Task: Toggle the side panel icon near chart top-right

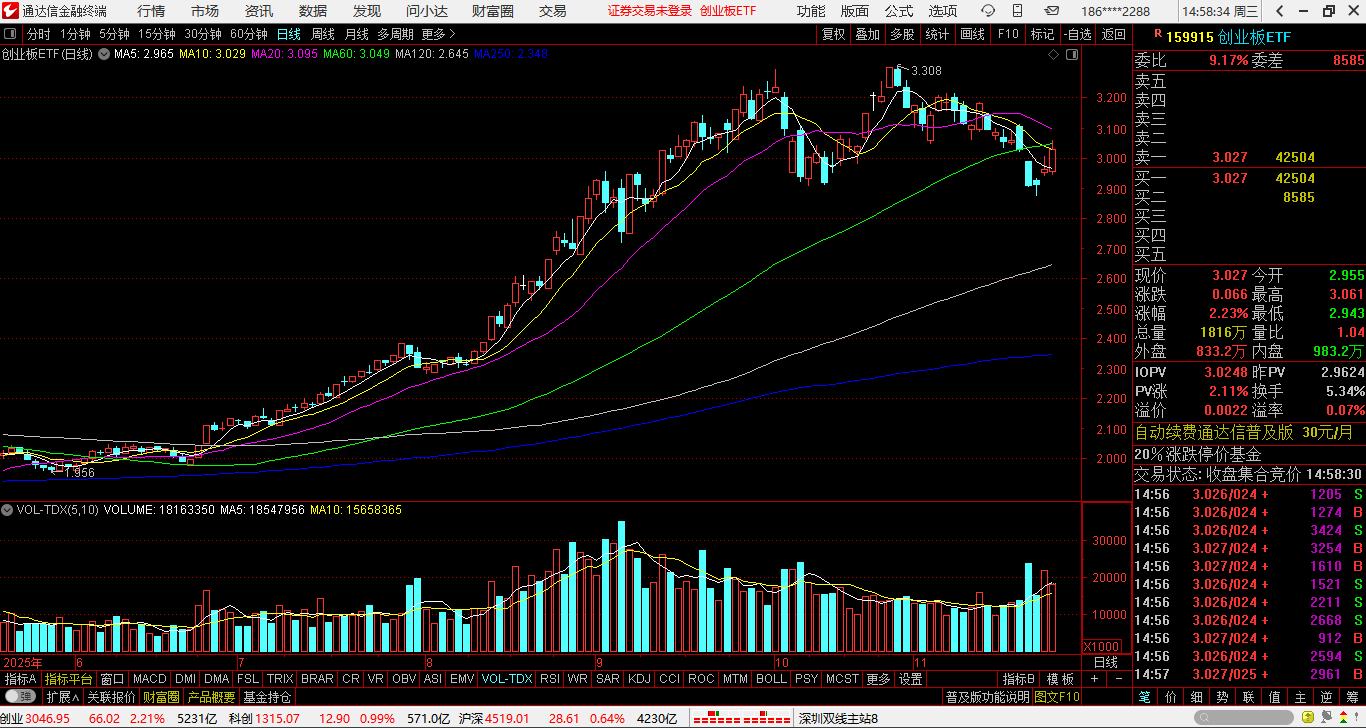Action: tap(1073, 55)
